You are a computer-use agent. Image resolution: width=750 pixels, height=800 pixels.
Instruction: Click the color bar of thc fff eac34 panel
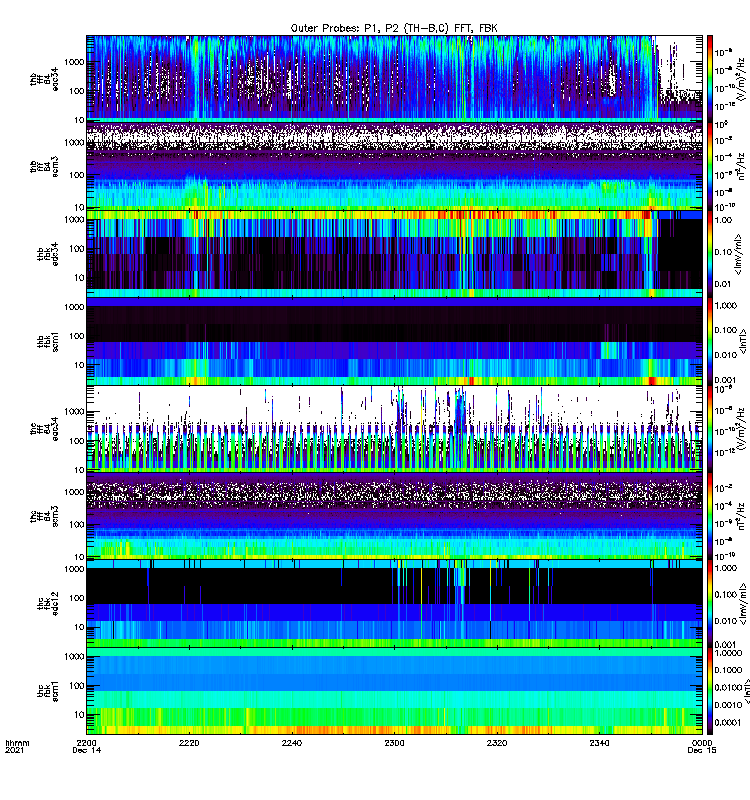(710, 429)
